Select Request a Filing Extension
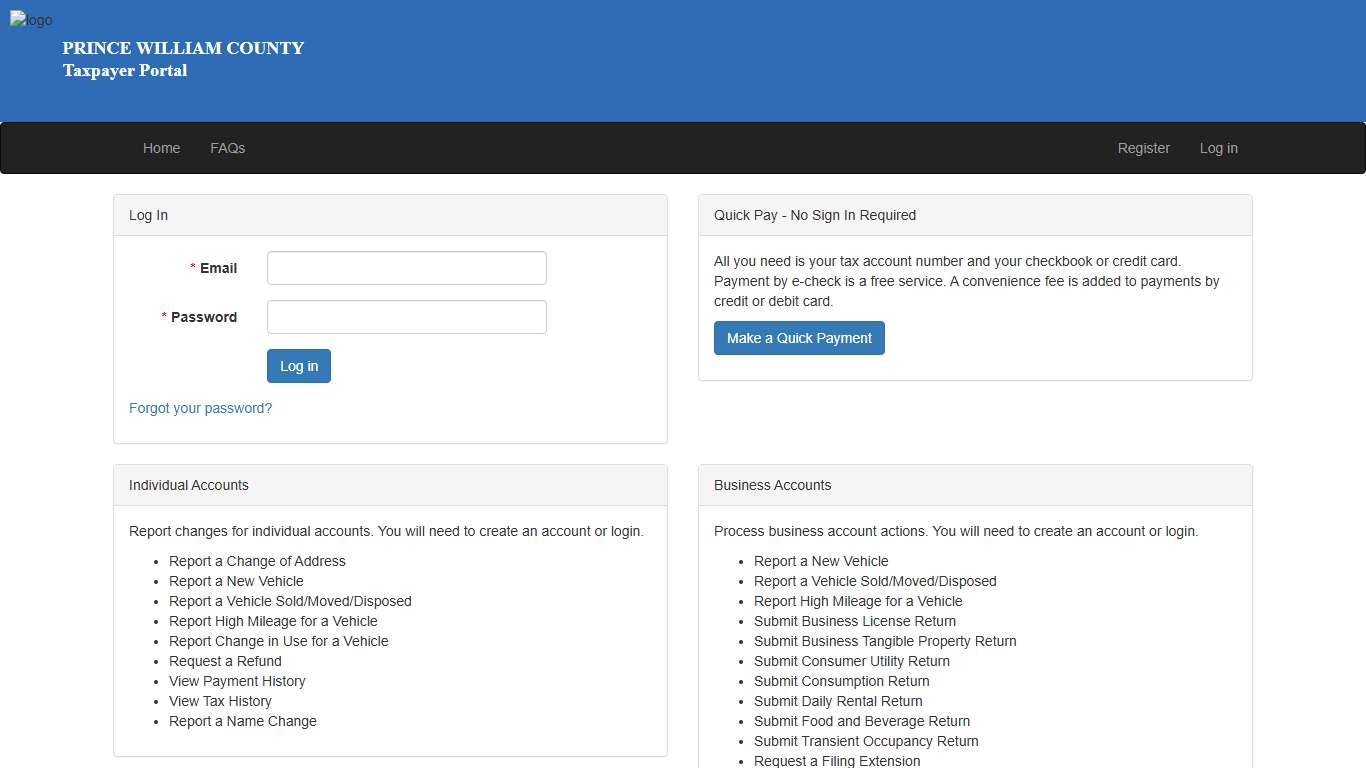The width and height of the screenshot is (1366, 768). [x=837, y=761]
